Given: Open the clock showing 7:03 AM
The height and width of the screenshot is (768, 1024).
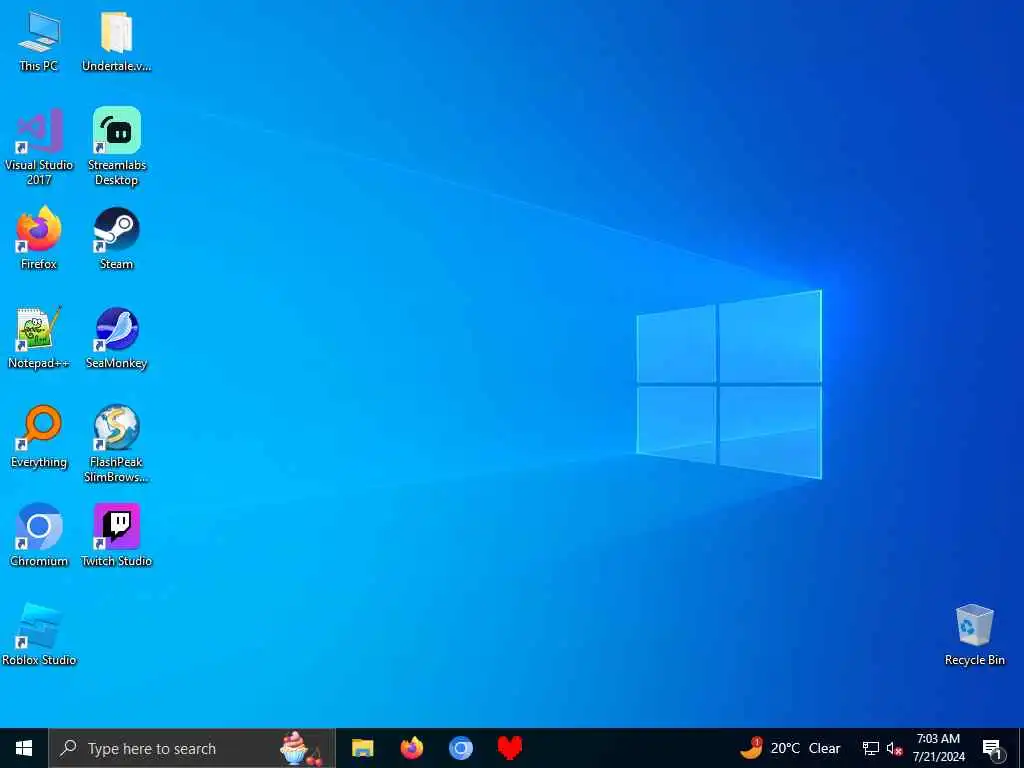Looking at the screenshot, I should [x=938, y=748].
